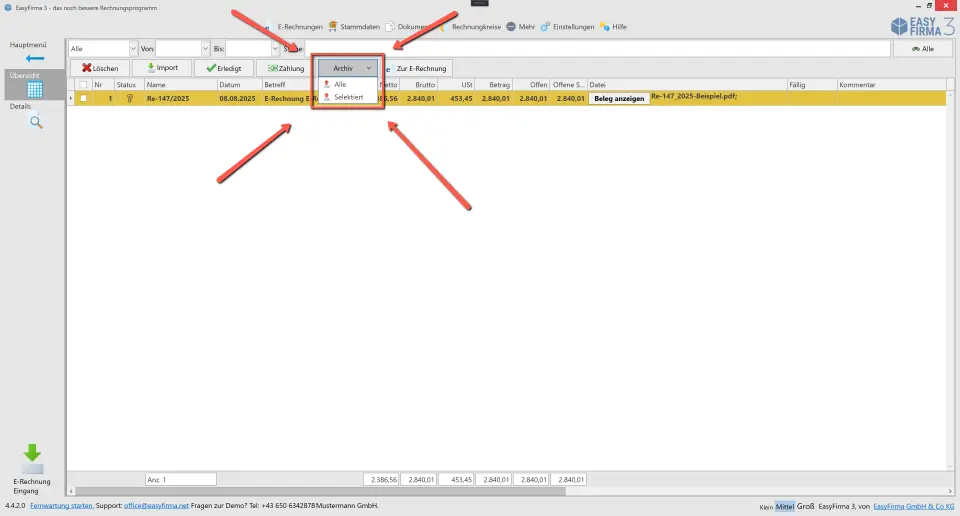Image resolution: width=960 pixels, height=516 pixels.
Task: Open the Hilfe menu
Action: click(619, 27)
